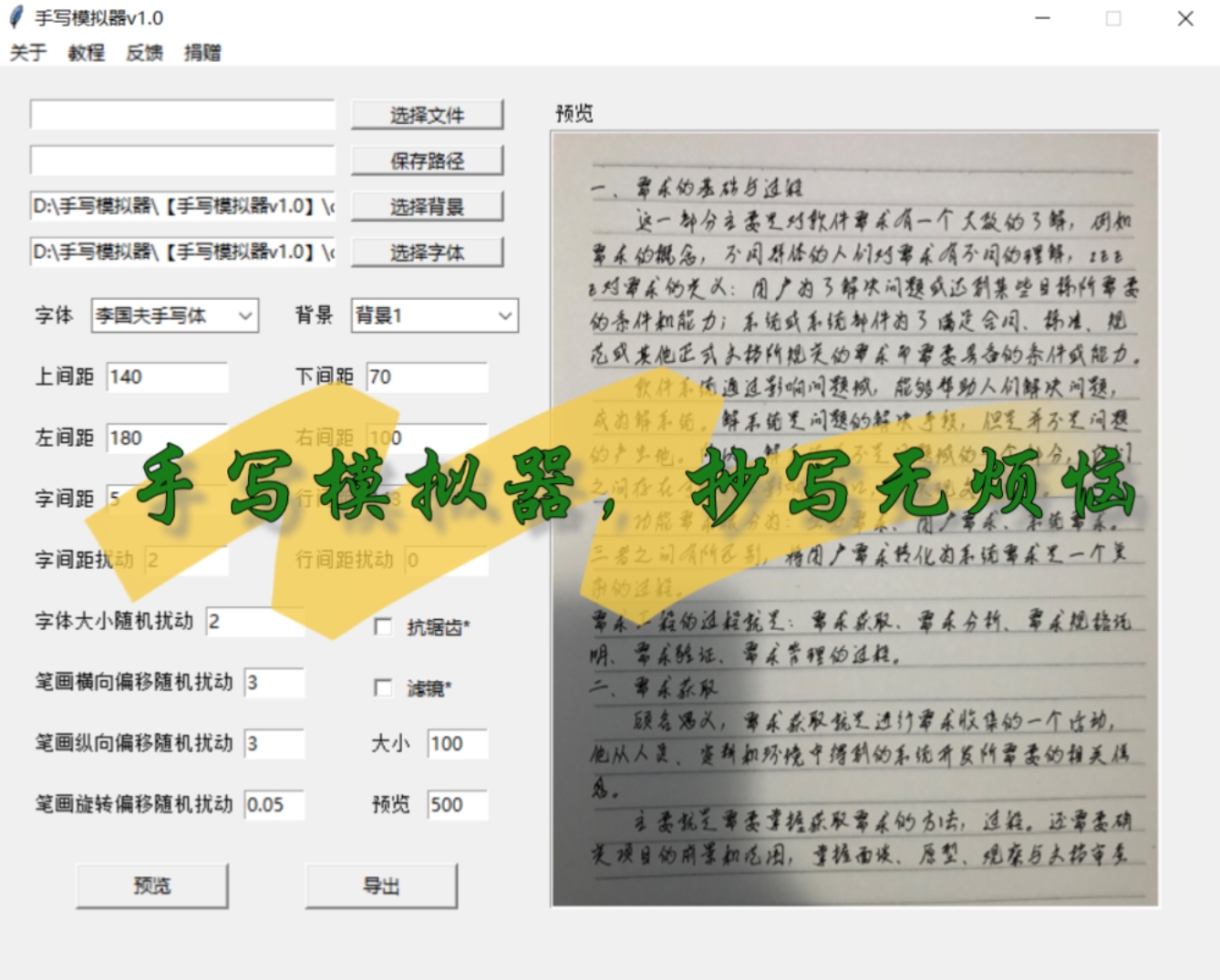
Task: Toggle the 抗锯齿 checkbox
Action: pyautogui.click(x=383, y=626)
